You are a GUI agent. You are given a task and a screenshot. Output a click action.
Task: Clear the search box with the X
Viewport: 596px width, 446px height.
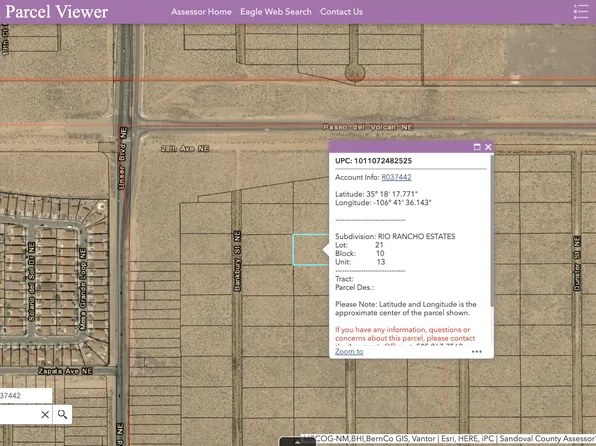[x=45, y=414]
